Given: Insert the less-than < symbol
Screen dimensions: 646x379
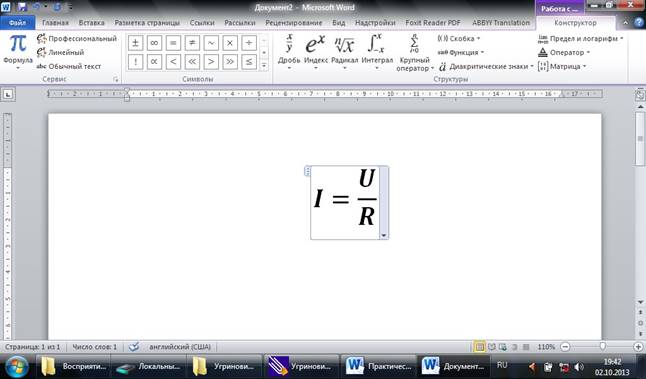Looking at the screenshot, I should coord(173,62).
